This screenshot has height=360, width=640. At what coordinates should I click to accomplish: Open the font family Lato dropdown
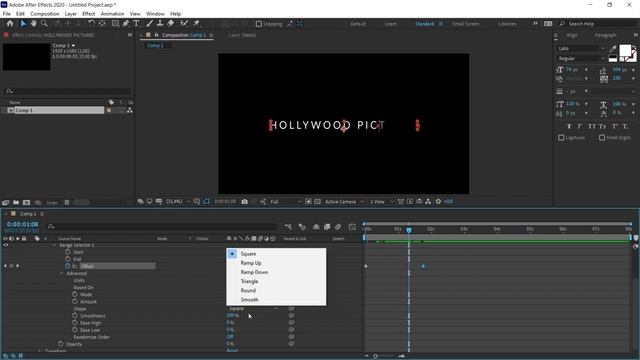pyautogui.click(x=581, y=49)
